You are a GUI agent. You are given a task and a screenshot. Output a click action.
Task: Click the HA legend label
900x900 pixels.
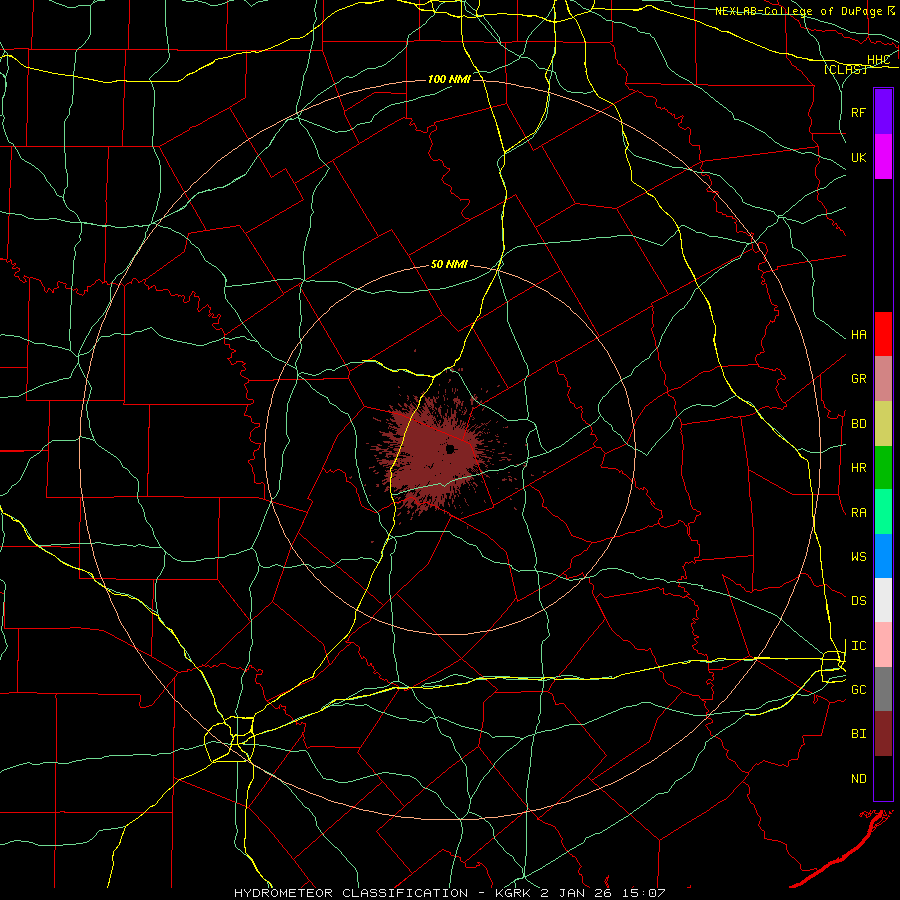pyautogui.click(x=859, y=335)
